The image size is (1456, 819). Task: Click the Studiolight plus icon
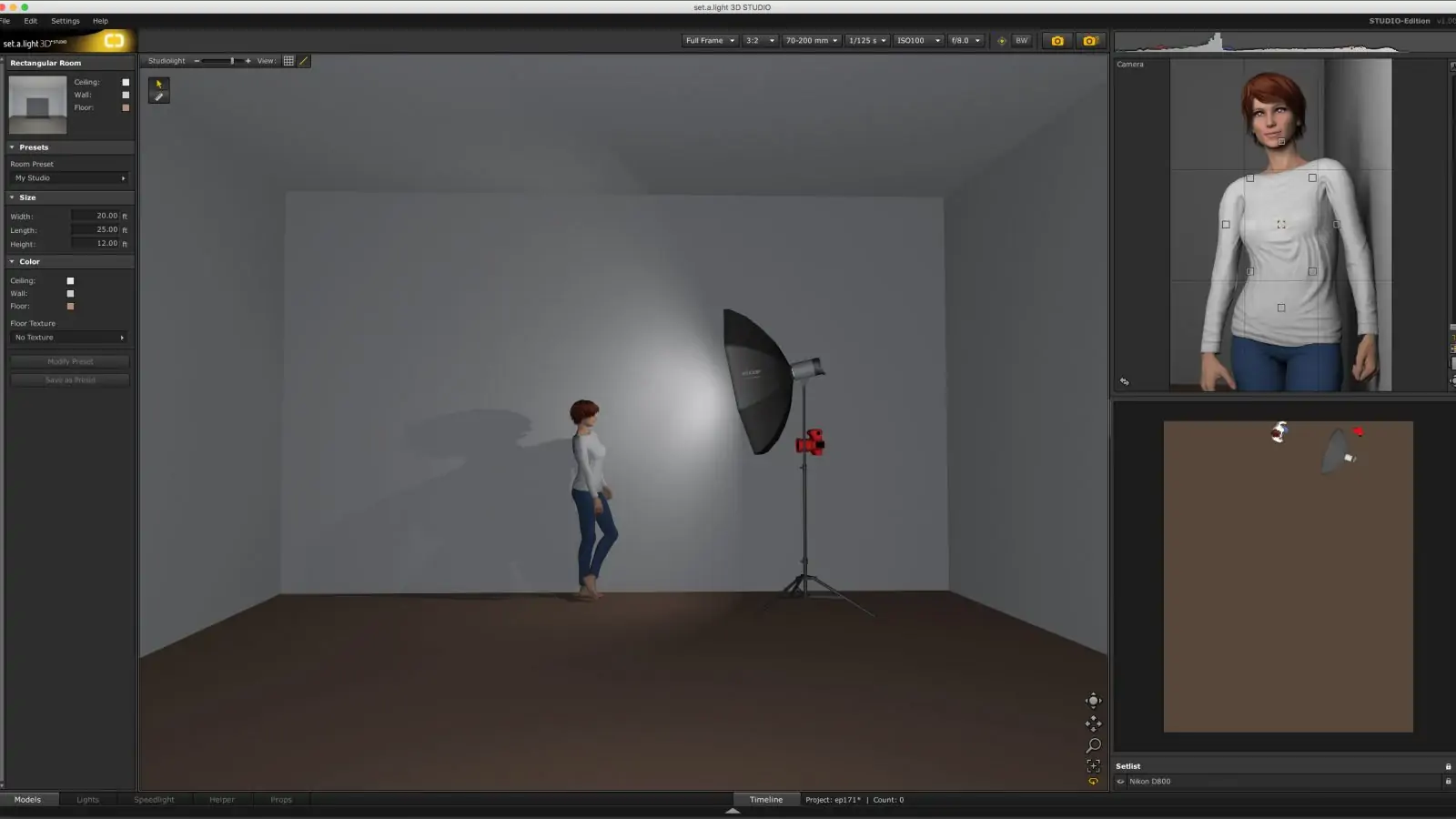click(x=248, y=61)
